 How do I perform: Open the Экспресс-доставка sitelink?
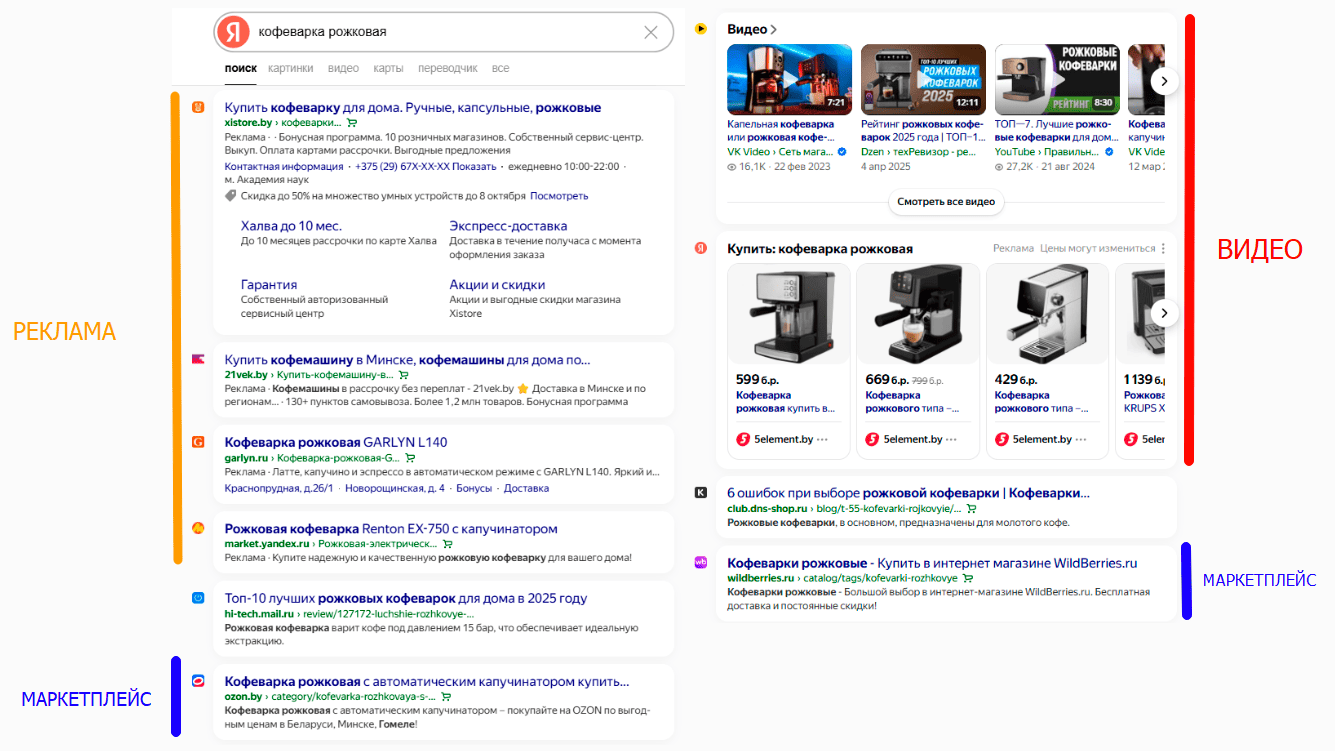(x=508, y=226)
